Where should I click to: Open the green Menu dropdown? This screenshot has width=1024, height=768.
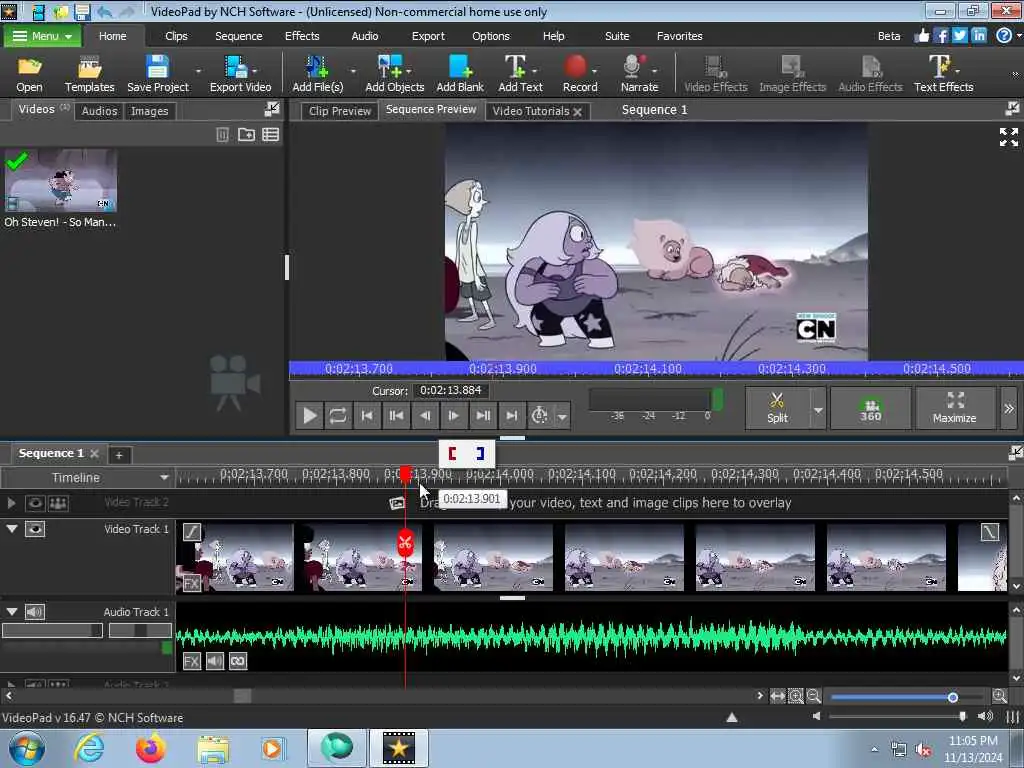point(42,36)
